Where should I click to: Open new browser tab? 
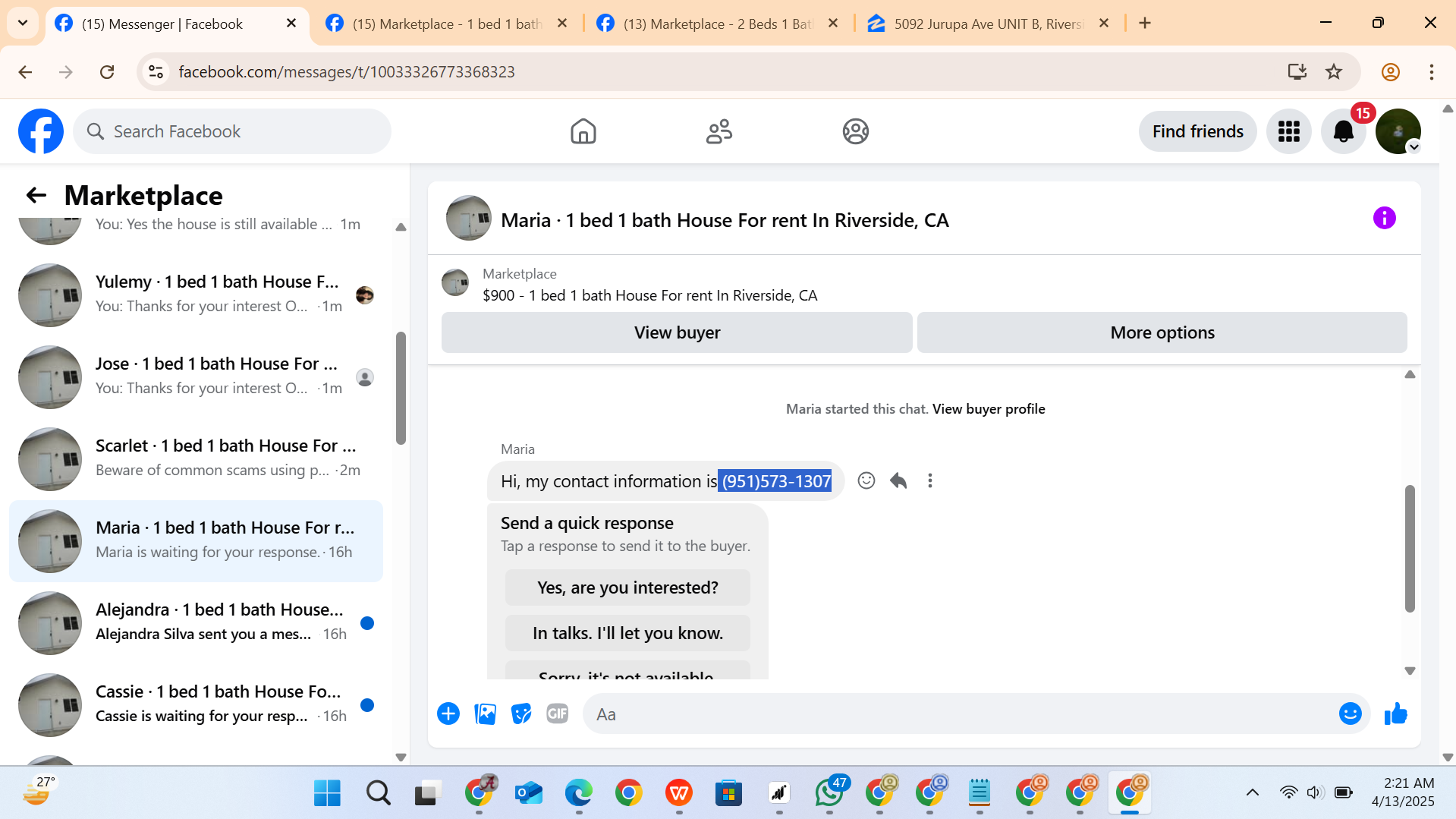point(1145,24)
